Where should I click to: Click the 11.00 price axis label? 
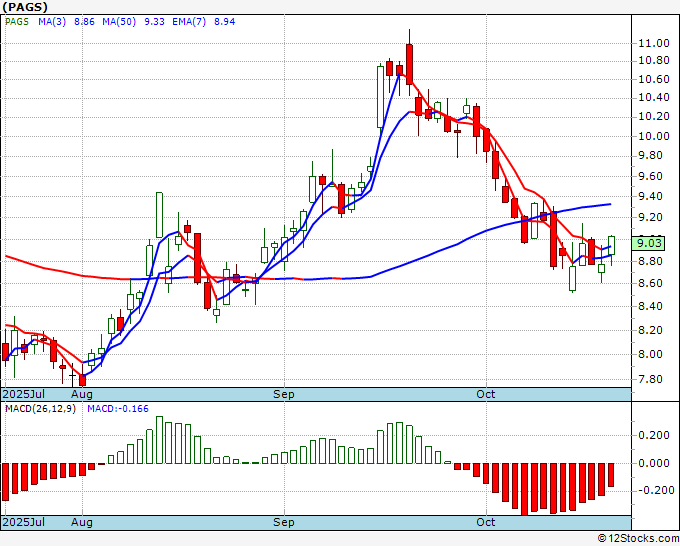654,43
